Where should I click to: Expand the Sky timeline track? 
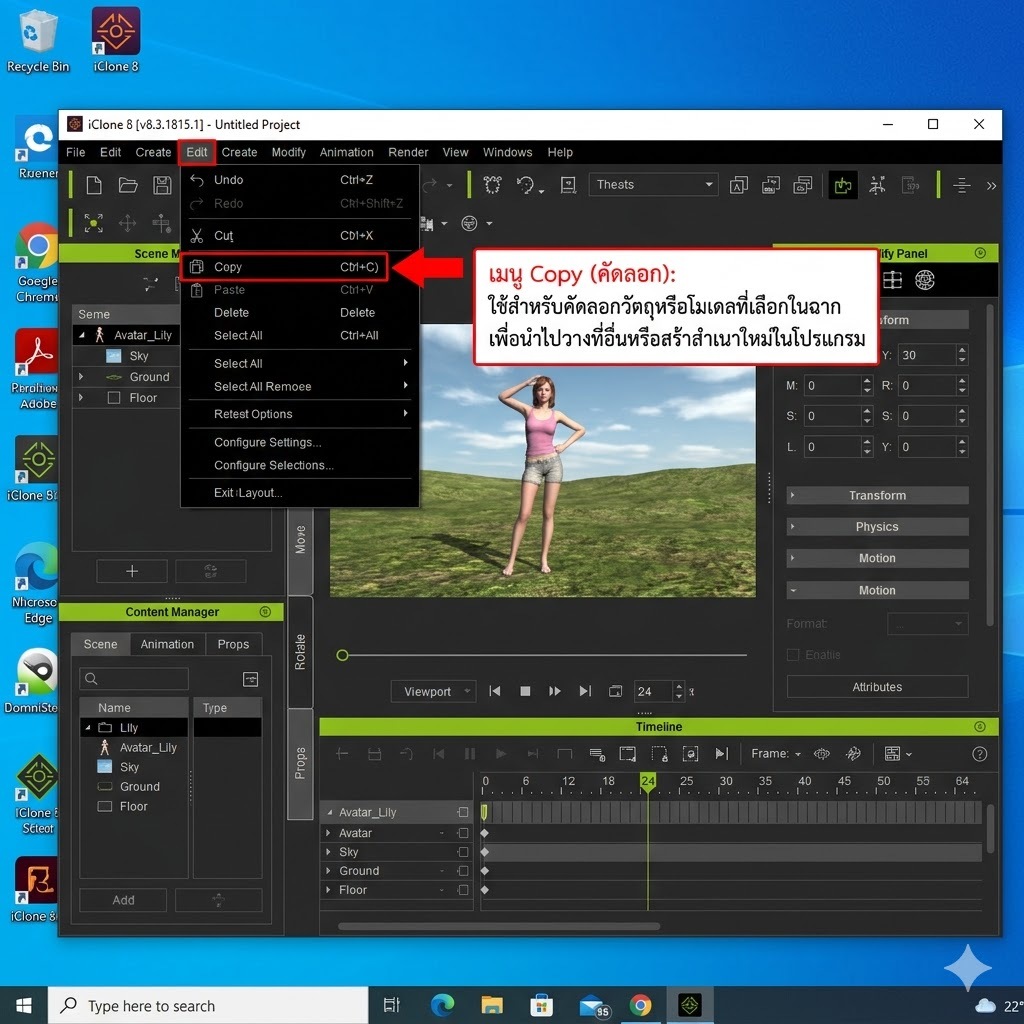[x=328, y=852]
